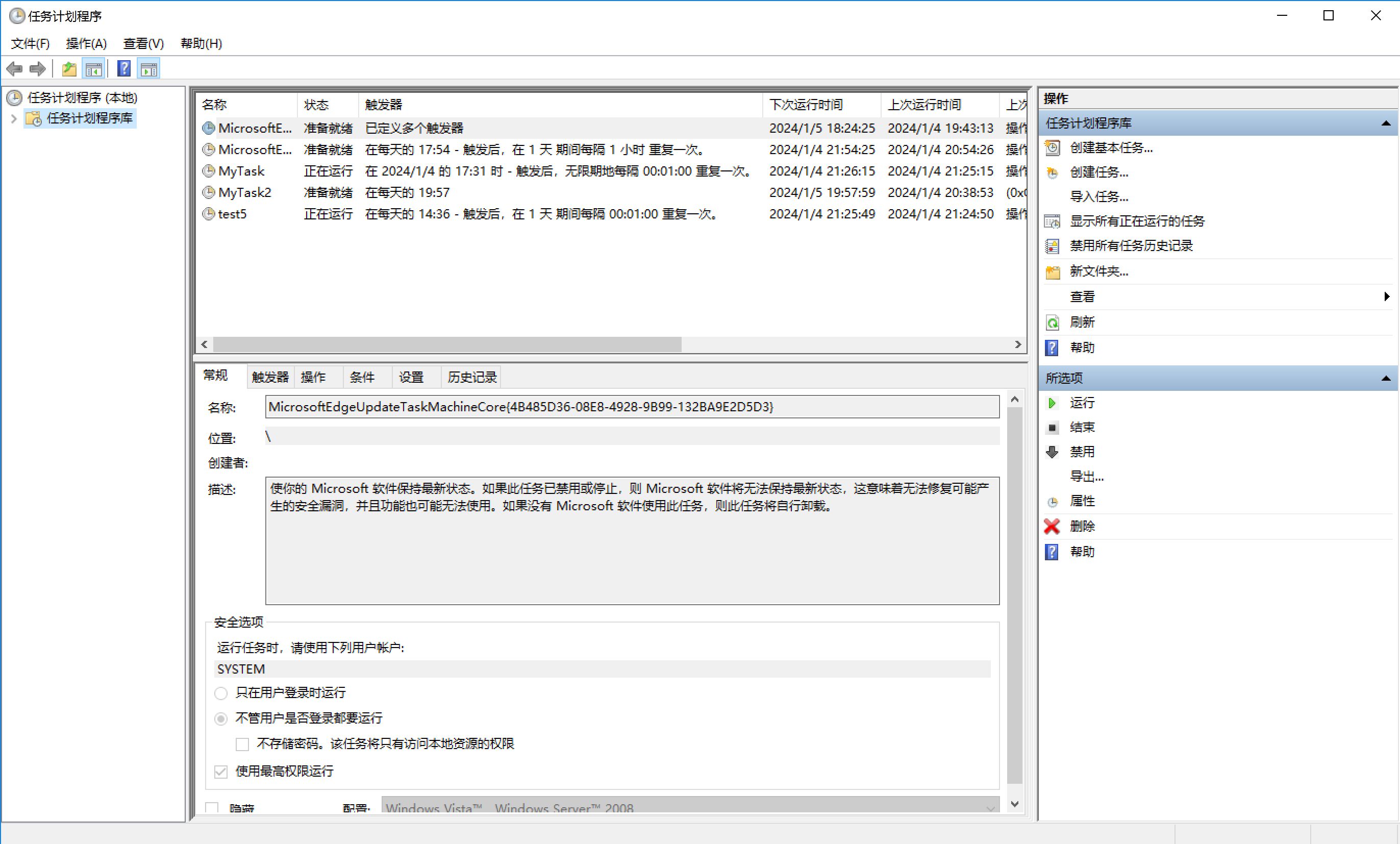
Task: Click 显示所有正在运行的任务 link
Action: 1136,221
